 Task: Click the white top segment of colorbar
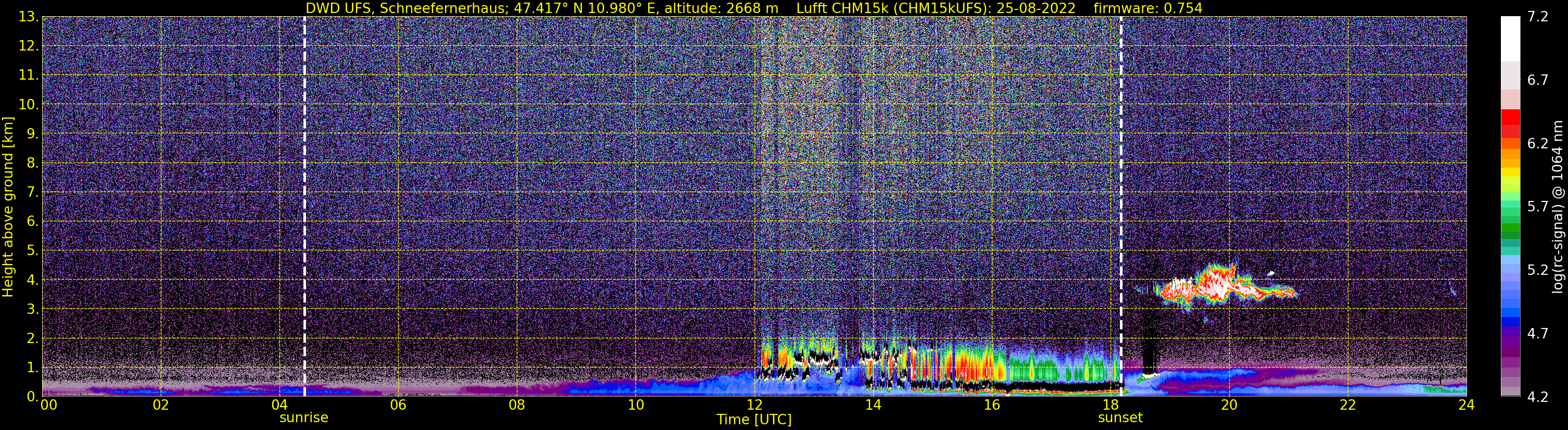[1510, 39]
